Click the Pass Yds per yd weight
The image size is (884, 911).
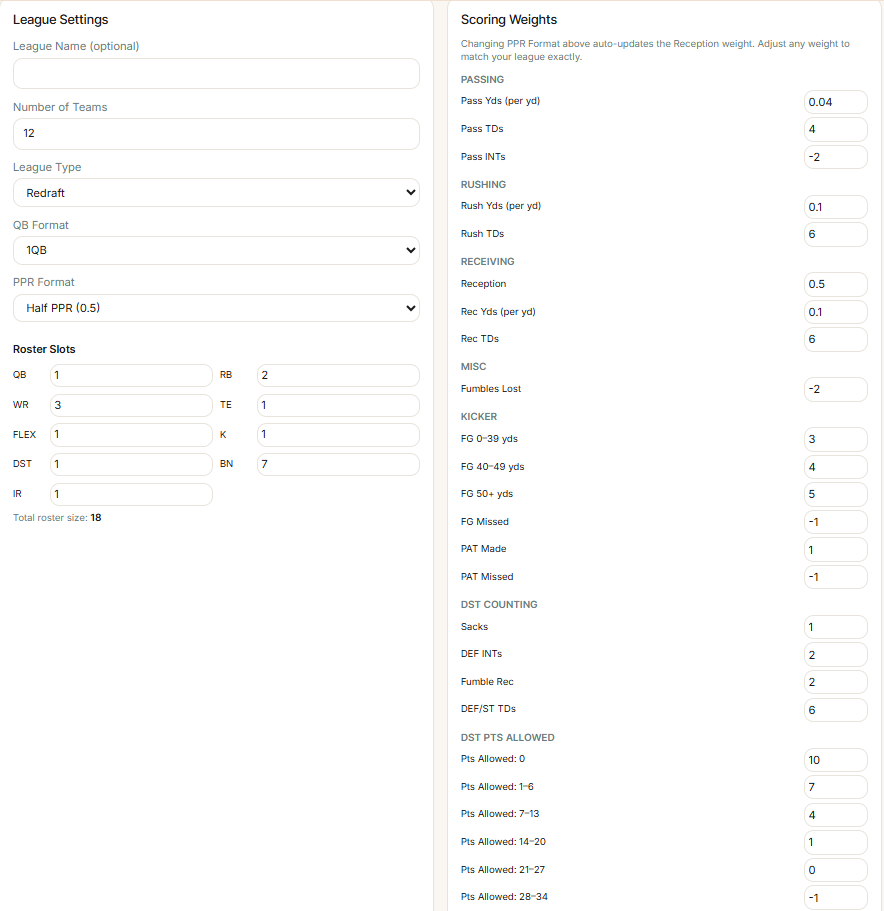[x=836, y=102]
